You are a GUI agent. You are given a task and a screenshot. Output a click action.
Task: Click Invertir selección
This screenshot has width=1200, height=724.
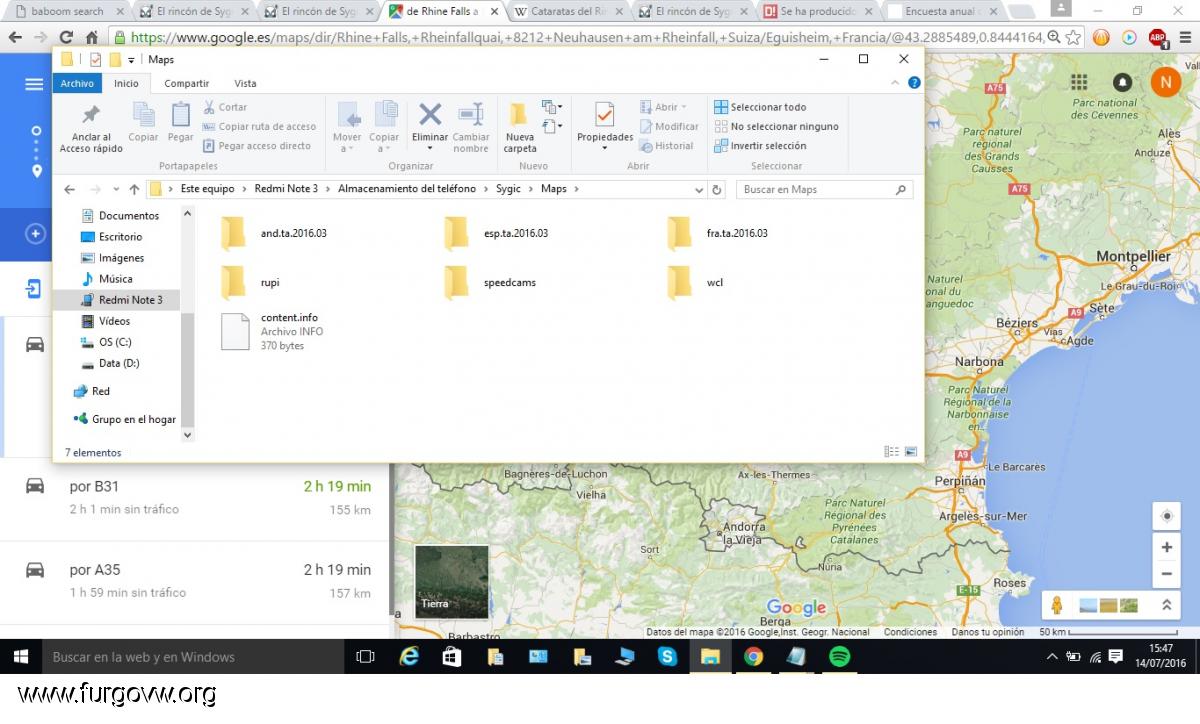pos(760,146)
